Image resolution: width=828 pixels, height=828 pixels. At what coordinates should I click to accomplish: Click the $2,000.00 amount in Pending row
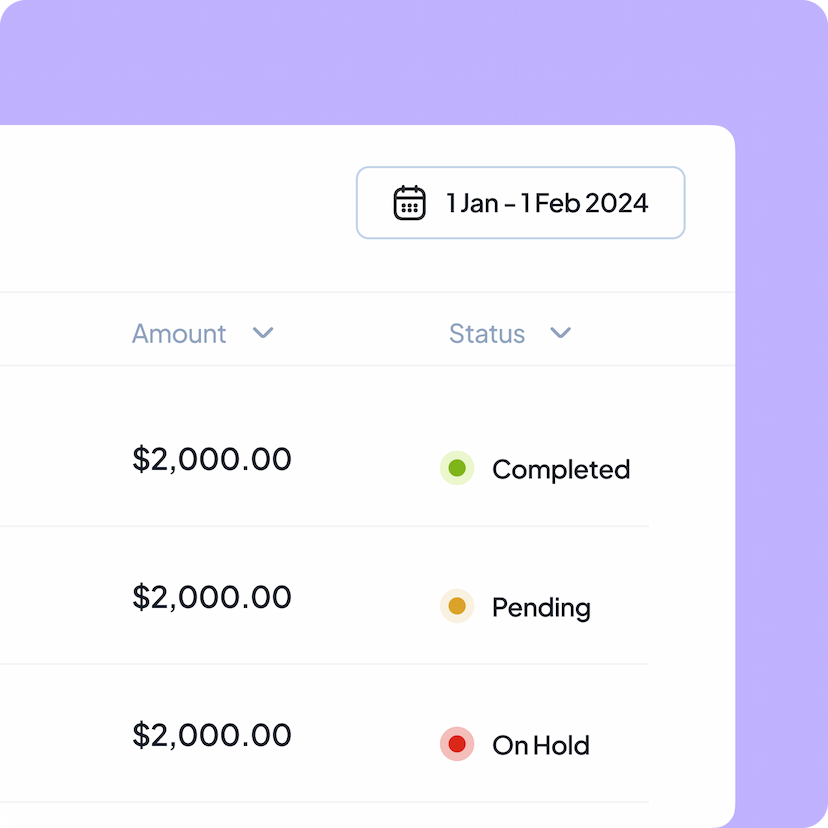coord(212,598)
